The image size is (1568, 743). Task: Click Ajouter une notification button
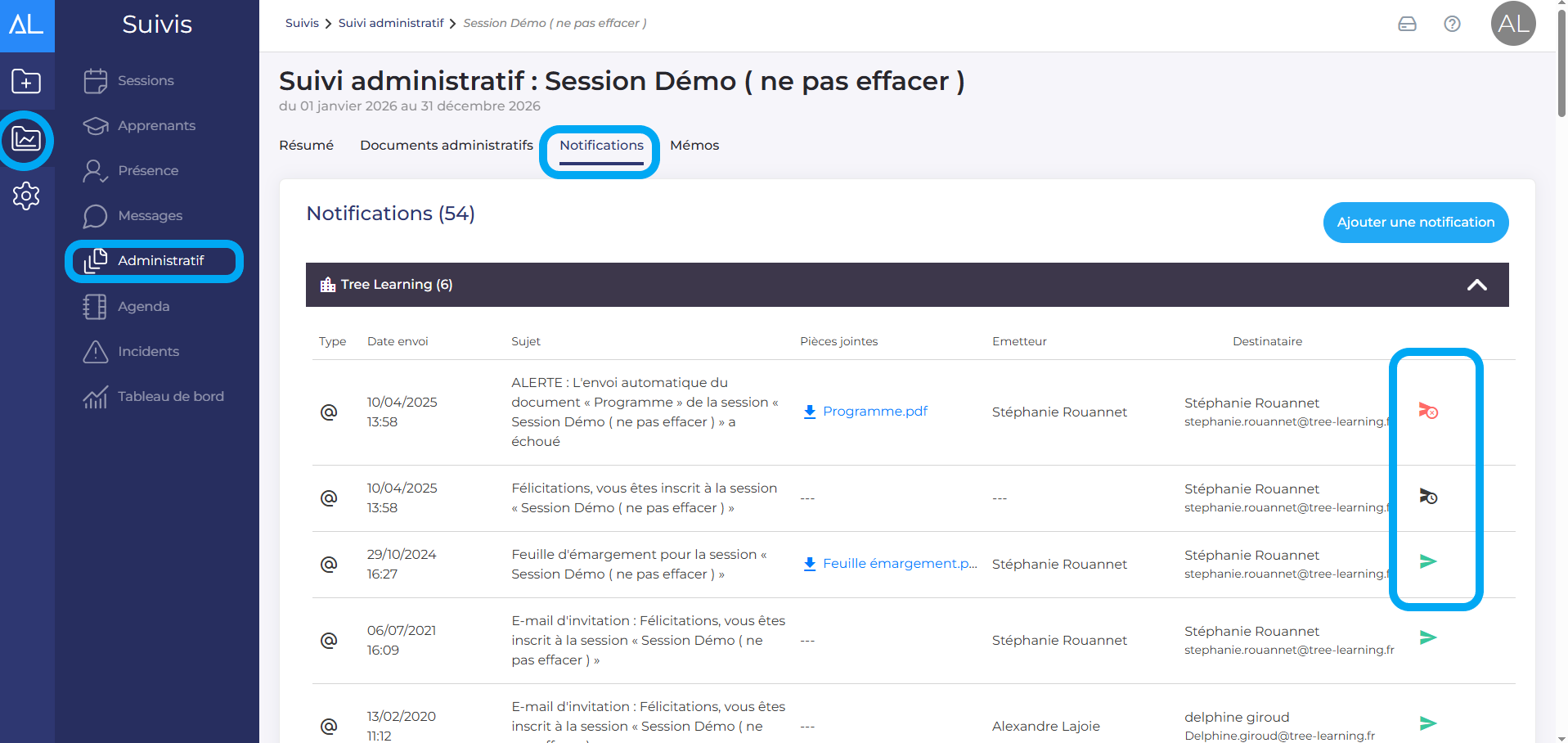[x=1415, y=223]
